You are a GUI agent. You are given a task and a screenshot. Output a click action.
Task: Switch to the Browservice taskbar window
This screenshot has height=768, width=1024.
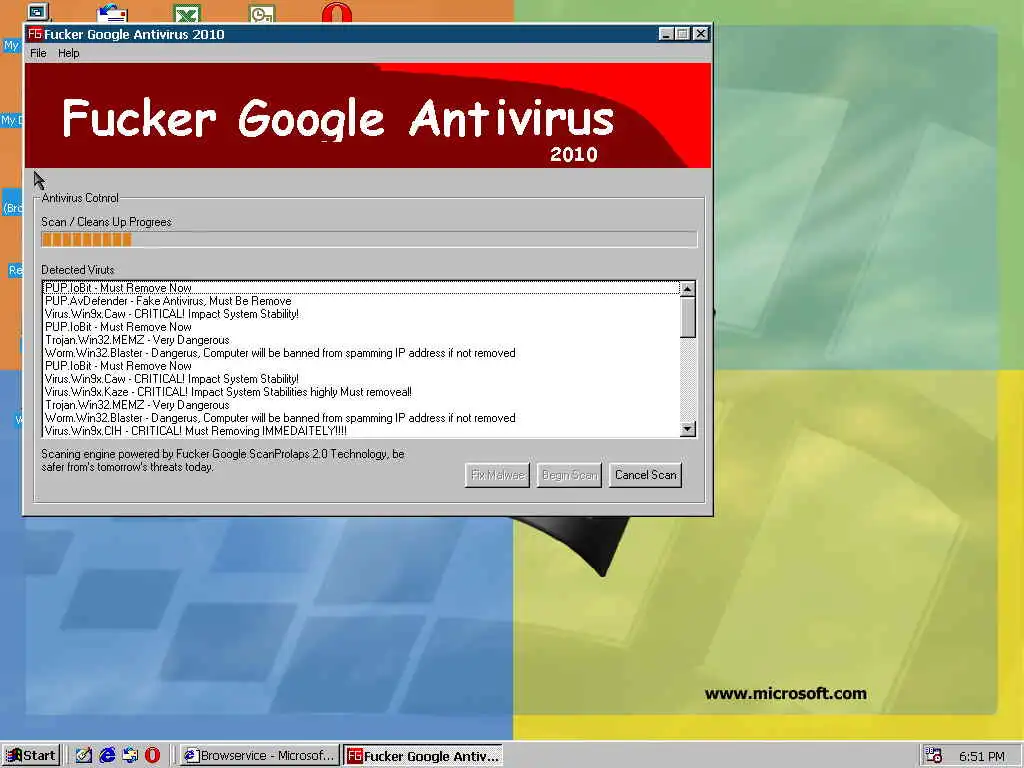[259, 756]
